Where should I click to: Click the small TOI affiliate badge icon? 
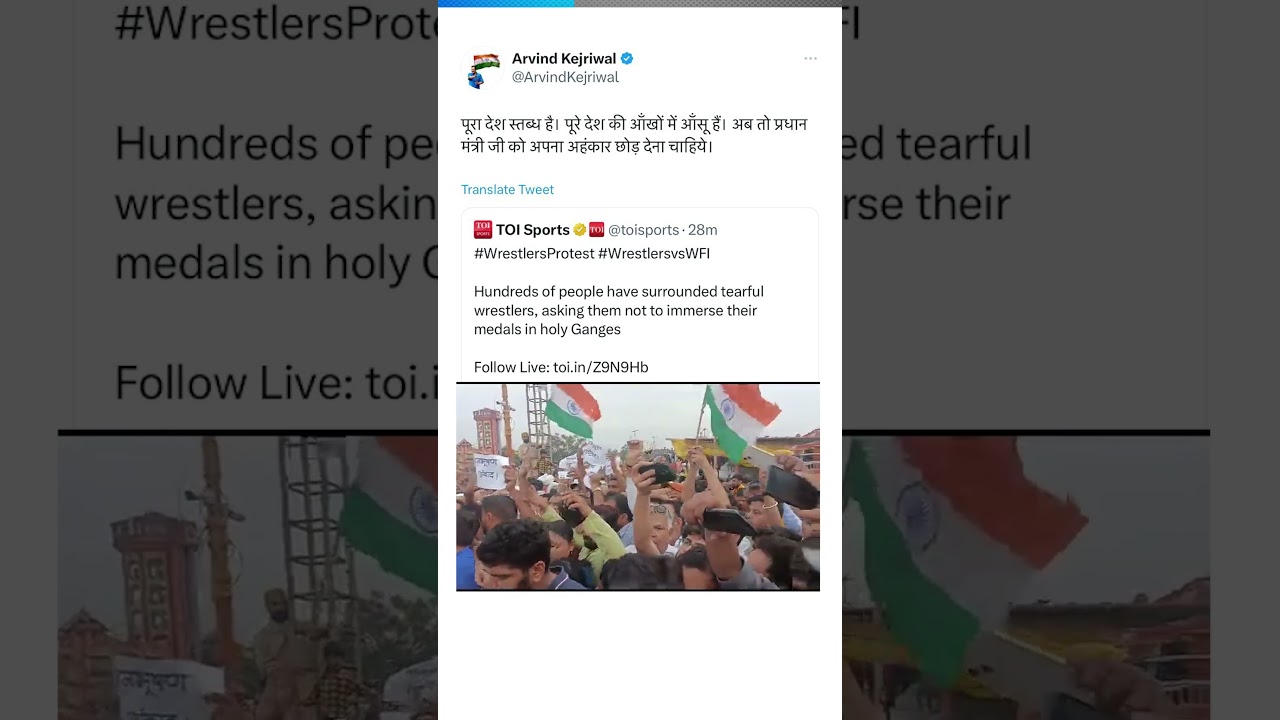(x=596, y=230)
